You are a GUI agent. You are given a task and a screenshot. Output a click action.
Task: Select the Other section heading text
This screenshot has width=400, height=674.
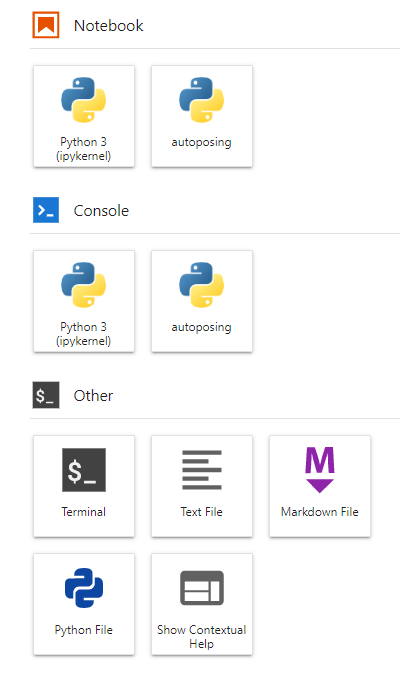pos(93,395)
